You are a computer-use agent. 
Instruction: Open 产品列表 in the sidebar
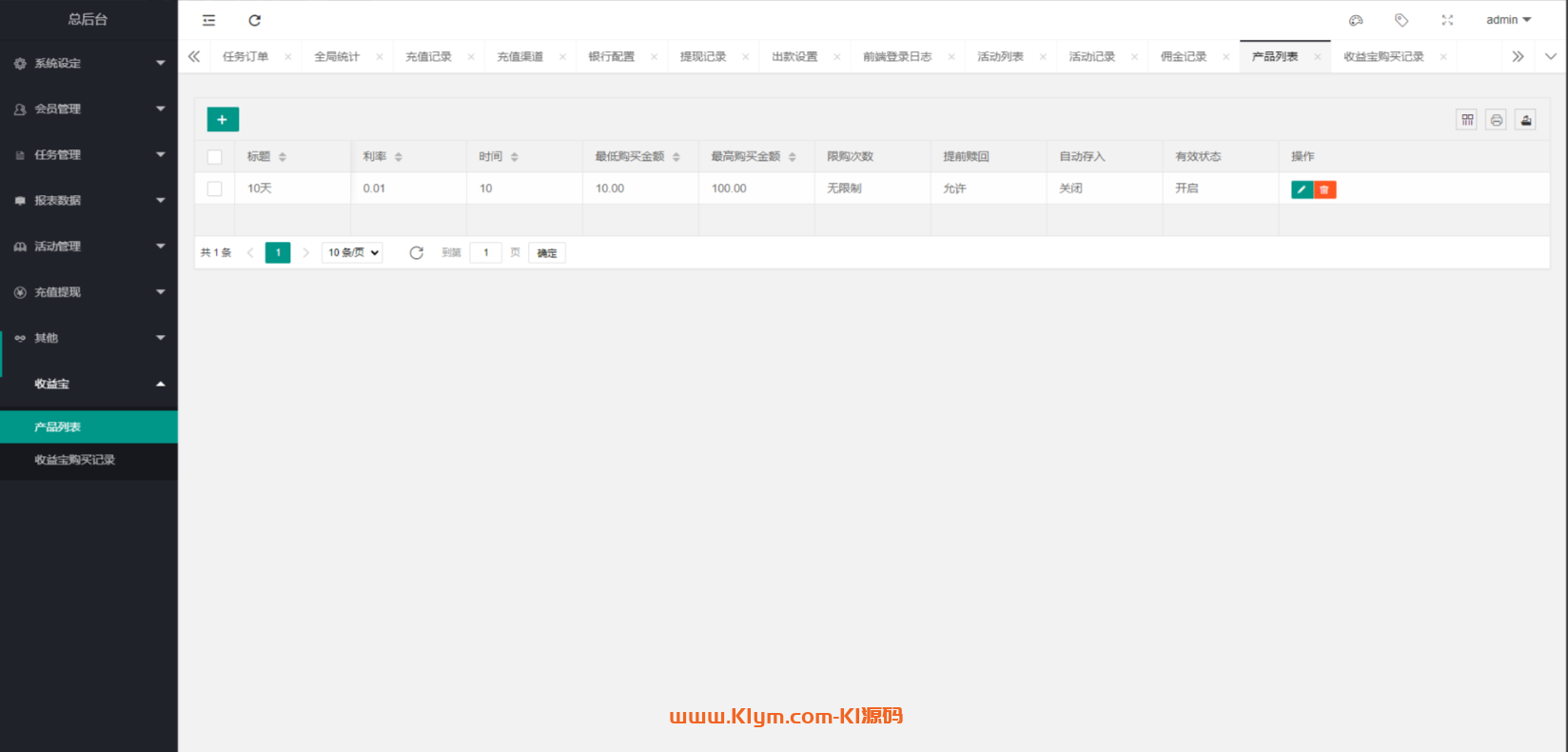(x=88, y=426)
